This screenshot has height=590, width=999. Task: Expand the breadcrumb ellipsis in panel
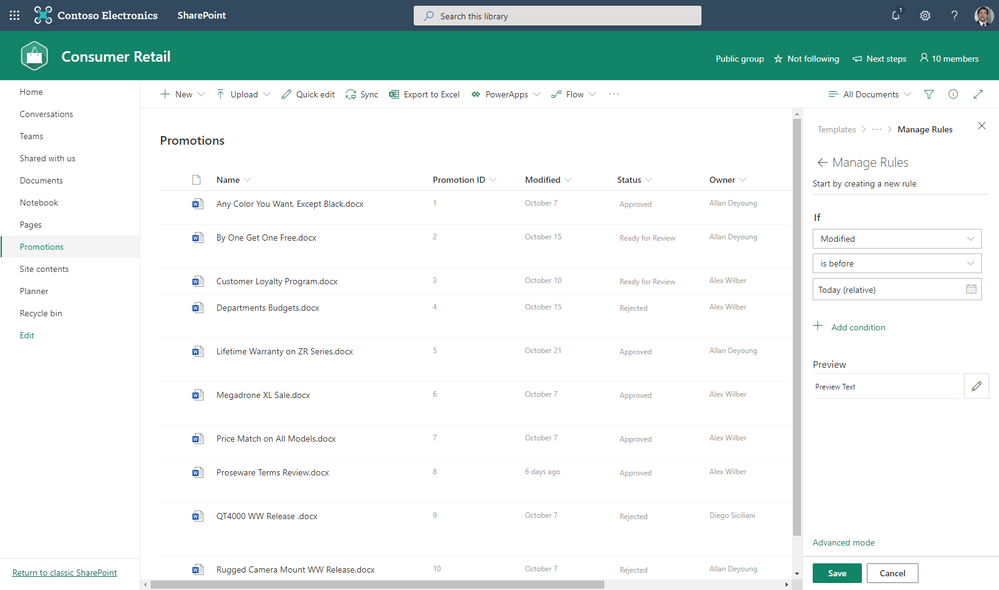pyautogui.click(x=877, y=129)
